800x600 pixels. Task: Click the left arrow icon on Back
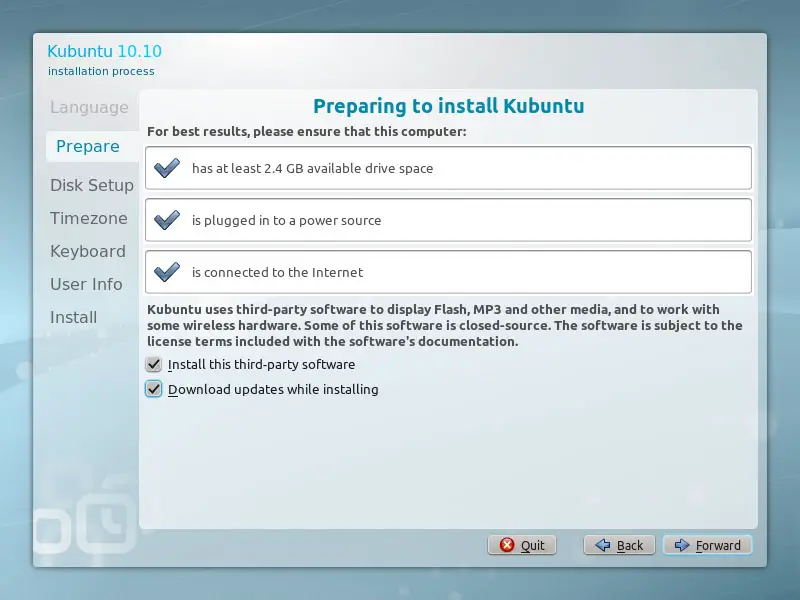click(603, 545)
